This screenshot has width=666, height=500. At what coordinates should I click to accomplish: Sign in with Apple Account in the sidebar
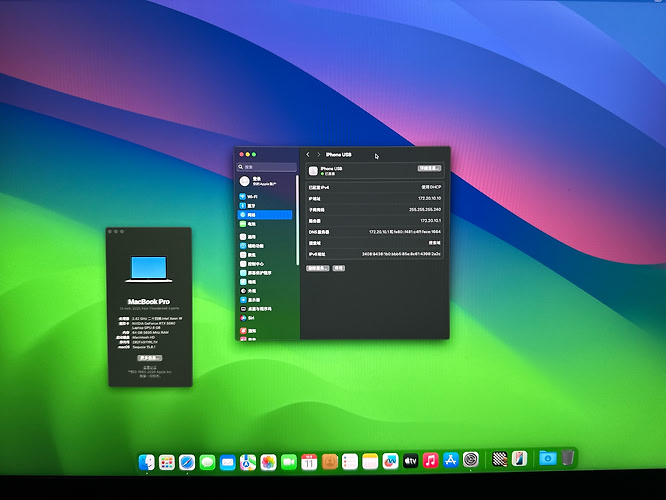click(x=265, y=181)
